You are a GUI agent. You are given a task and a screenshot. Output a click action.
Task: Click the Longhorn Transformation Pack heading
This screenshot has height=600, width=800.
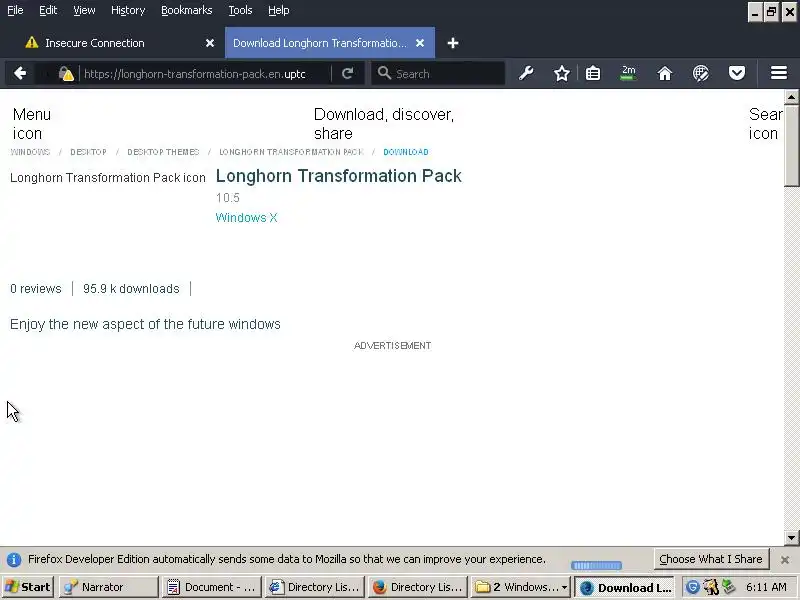coord(339,176)
